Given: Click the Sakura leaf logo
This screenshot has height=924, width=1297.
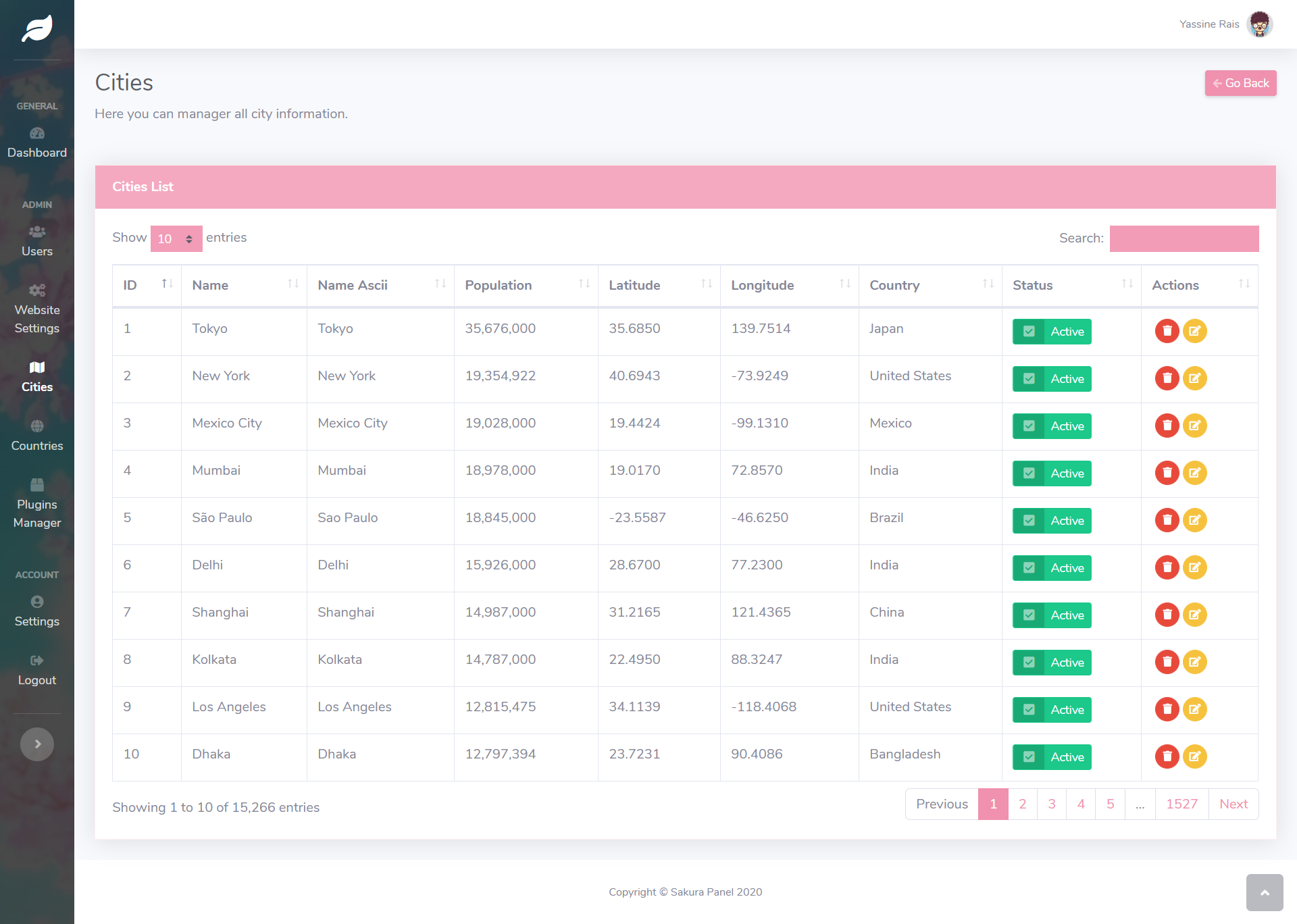Looking at the screenshot, I should [x=37, y=28].
